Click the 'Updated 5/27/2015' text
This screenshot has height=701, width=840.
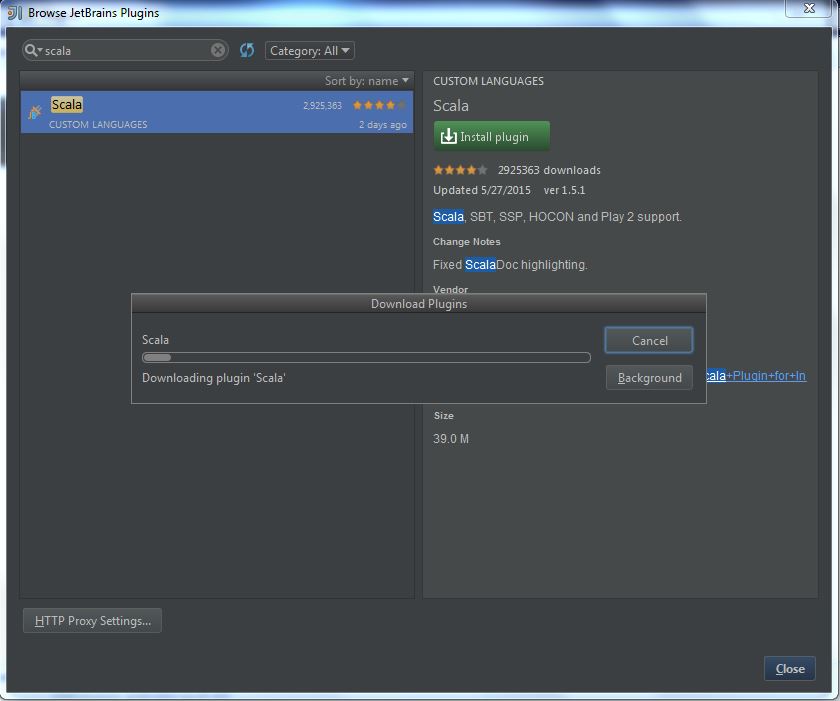(x=482, y=190)
